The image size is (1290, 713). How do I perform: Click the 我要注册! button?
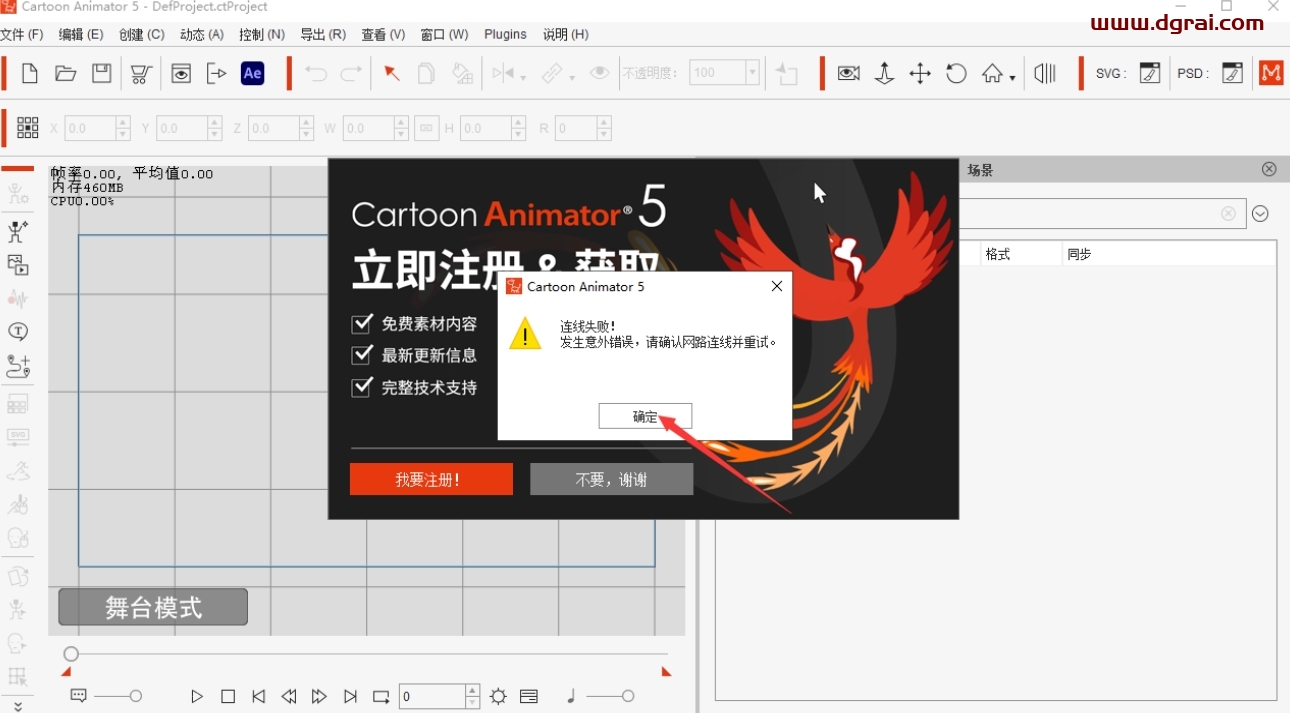point(431,479)
